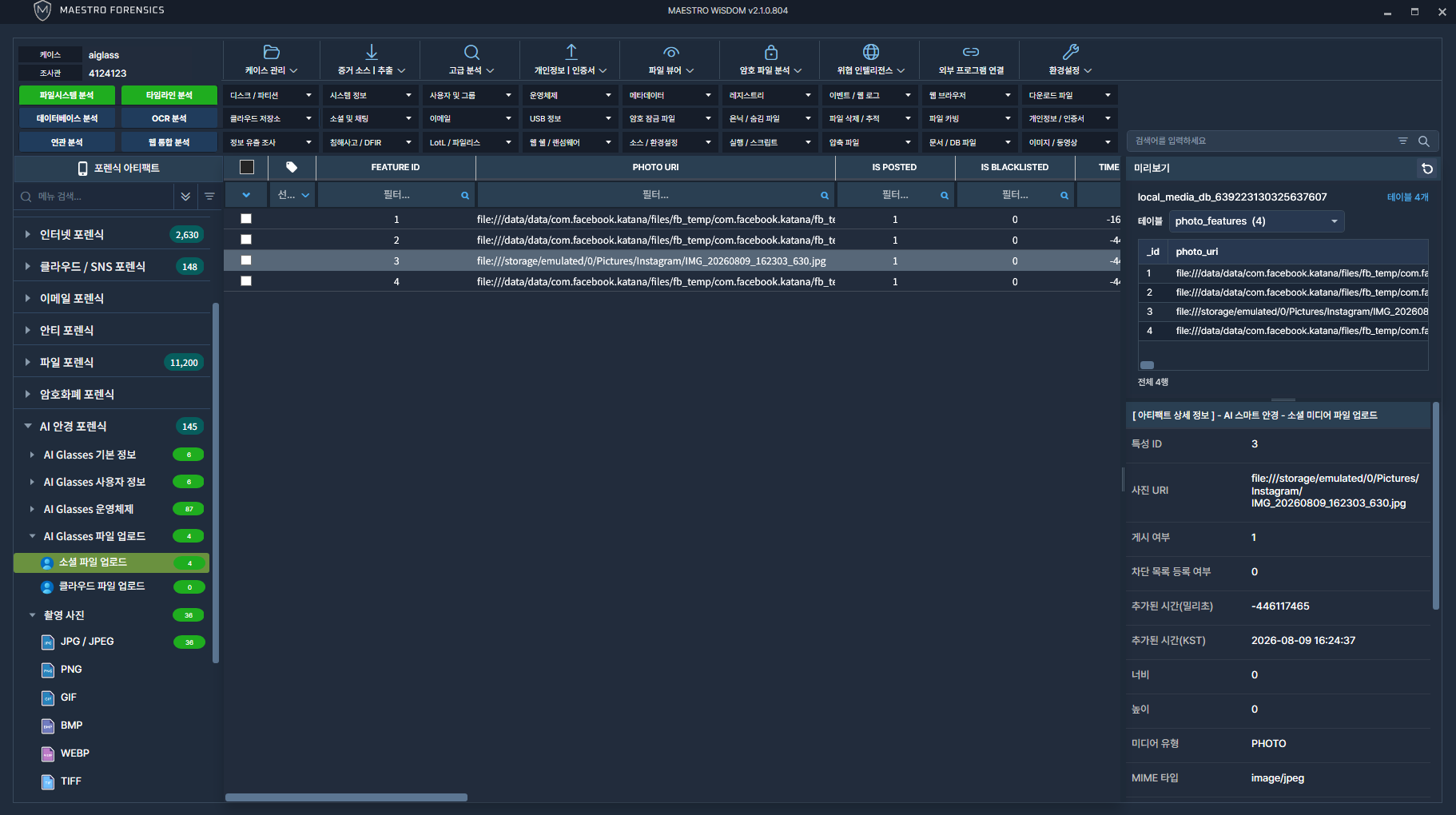Switch to 파일시스템 분석 tab
Screen dimensions: 1456x815
click(67, 95)
